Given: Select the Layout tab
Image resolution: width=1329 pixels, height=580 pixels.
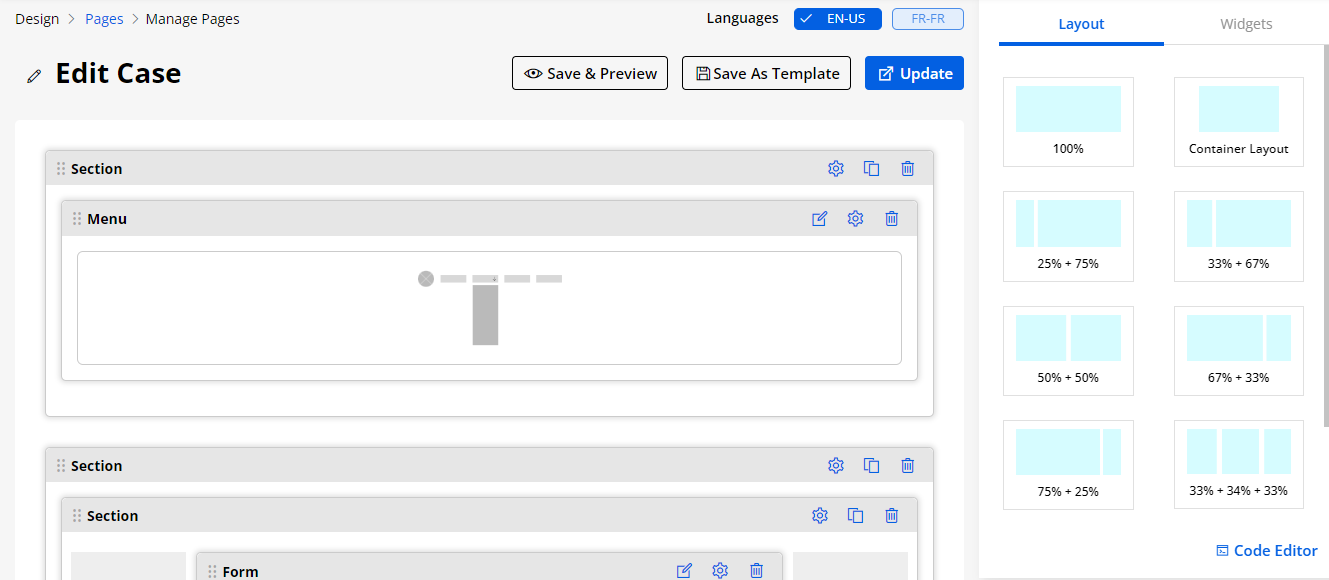Looking at the screenshot, I should [x=1081, y=24].
